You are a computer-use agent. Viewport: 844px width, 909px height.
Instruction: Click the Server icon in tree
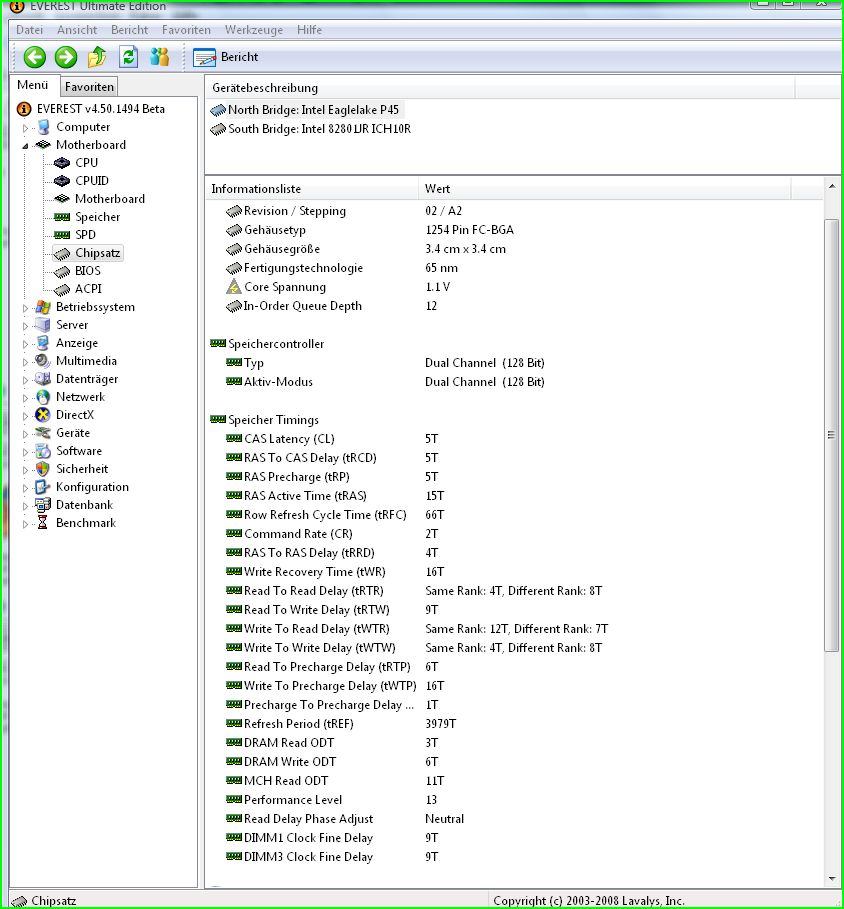[x=42, y=325]
